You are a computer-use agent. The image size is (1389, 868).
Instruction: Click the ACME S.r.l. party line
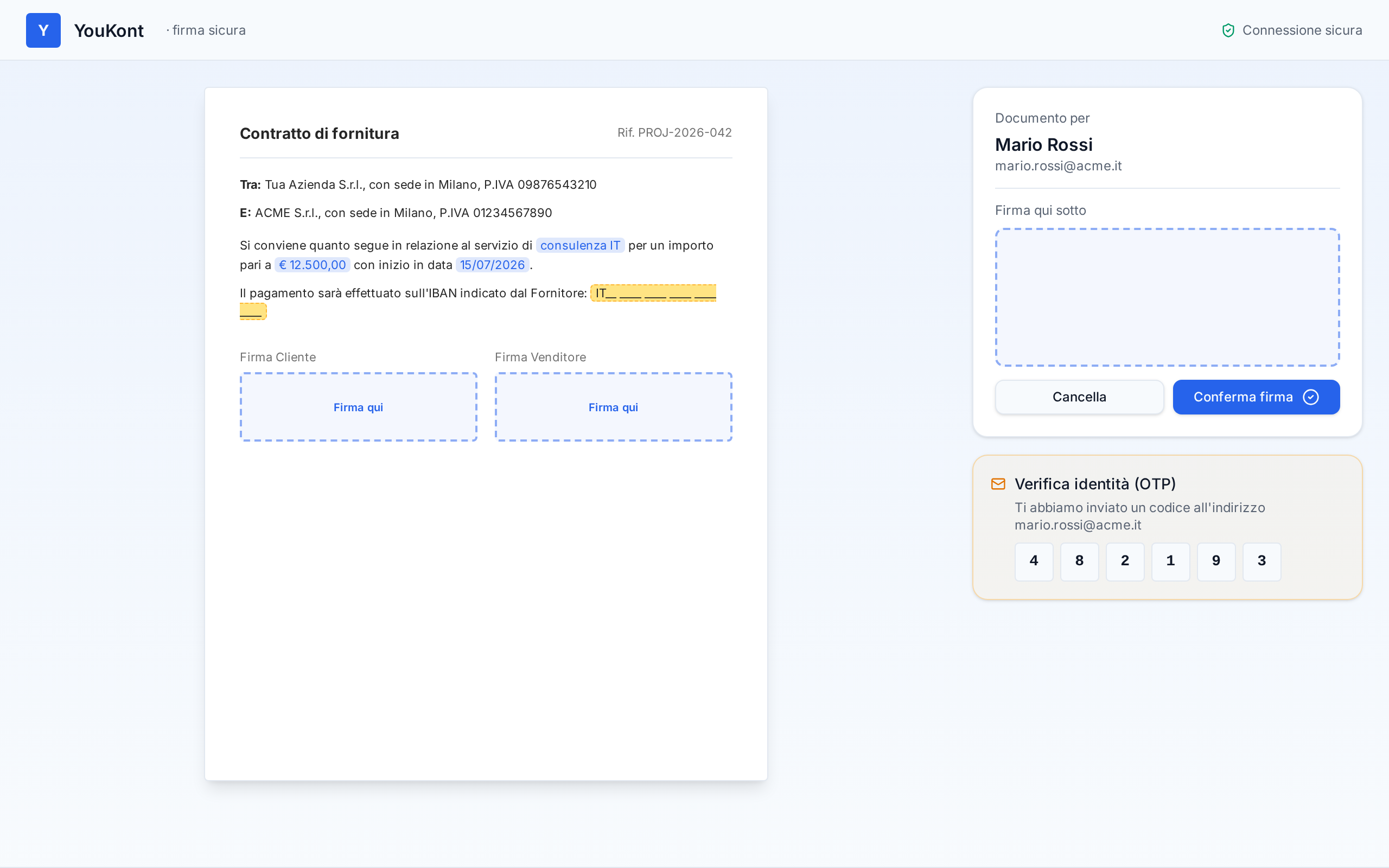pos(396,213)
